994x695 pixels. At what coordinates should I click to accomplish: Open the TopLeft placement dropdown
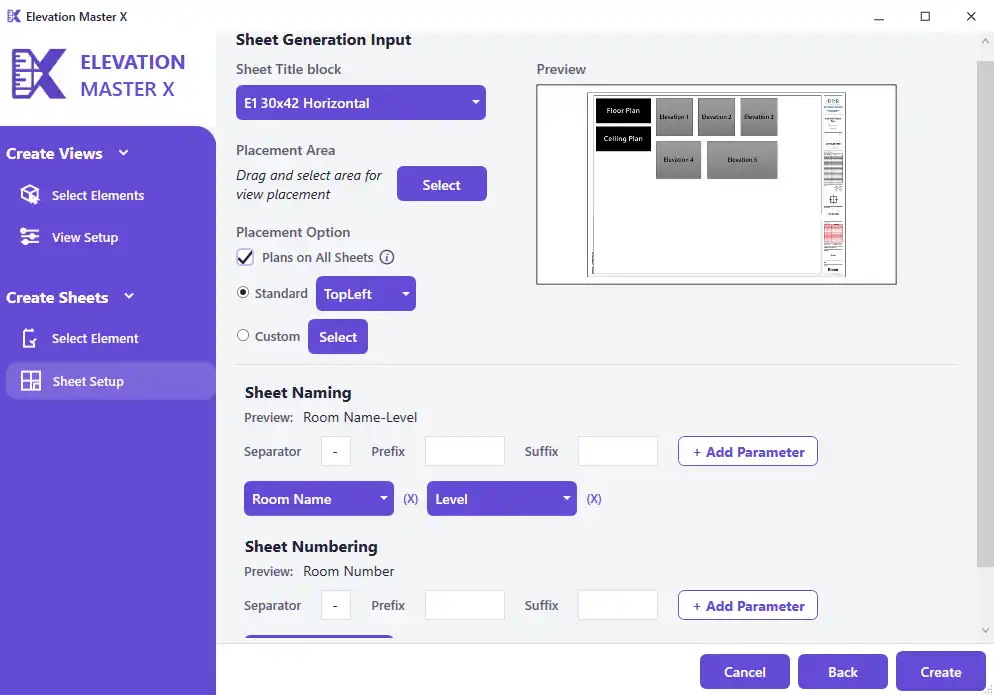coord(366,294)
